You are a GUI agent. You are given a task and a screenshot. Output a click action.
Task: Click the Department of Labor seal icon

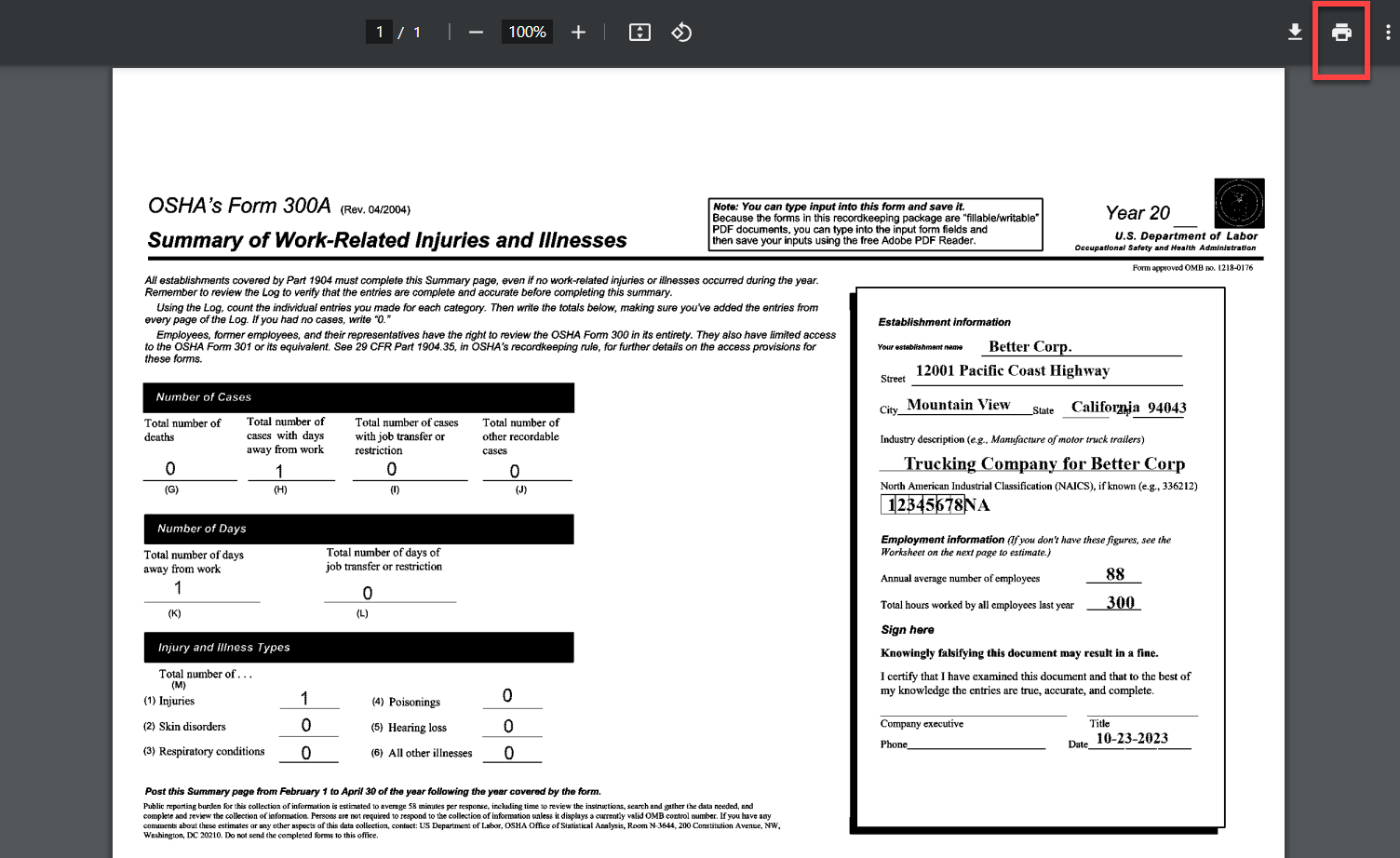1239,203
